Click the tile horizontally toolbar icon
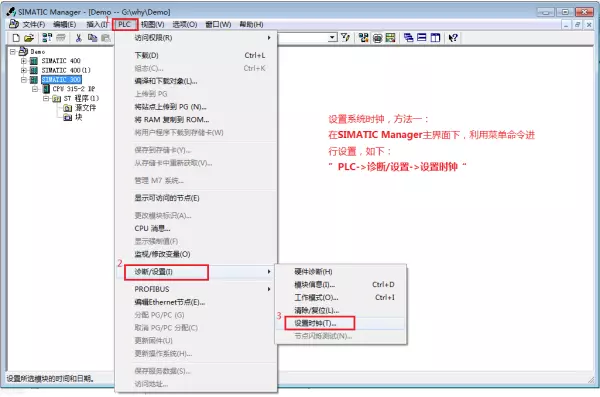600x397 pixels. click(x=422, y=38)
